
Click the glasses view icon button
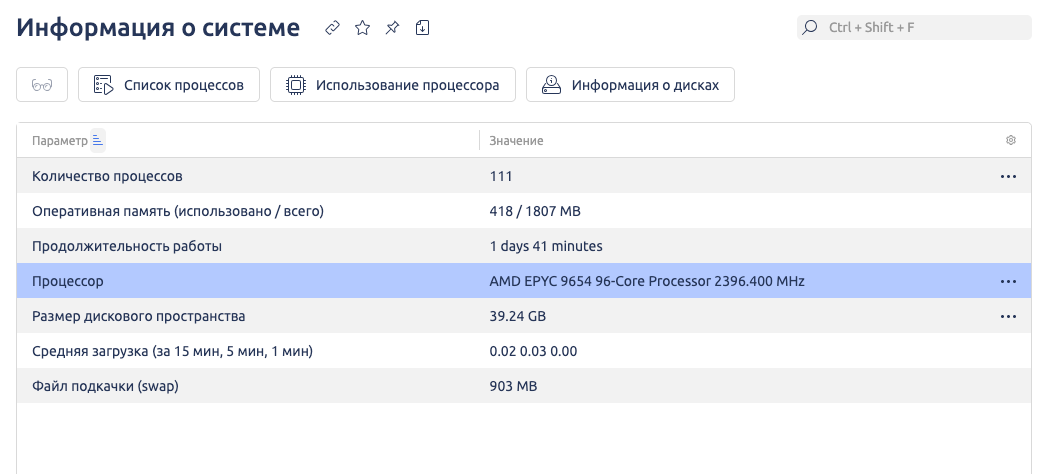pyautogui.click(x=42, y=85)
